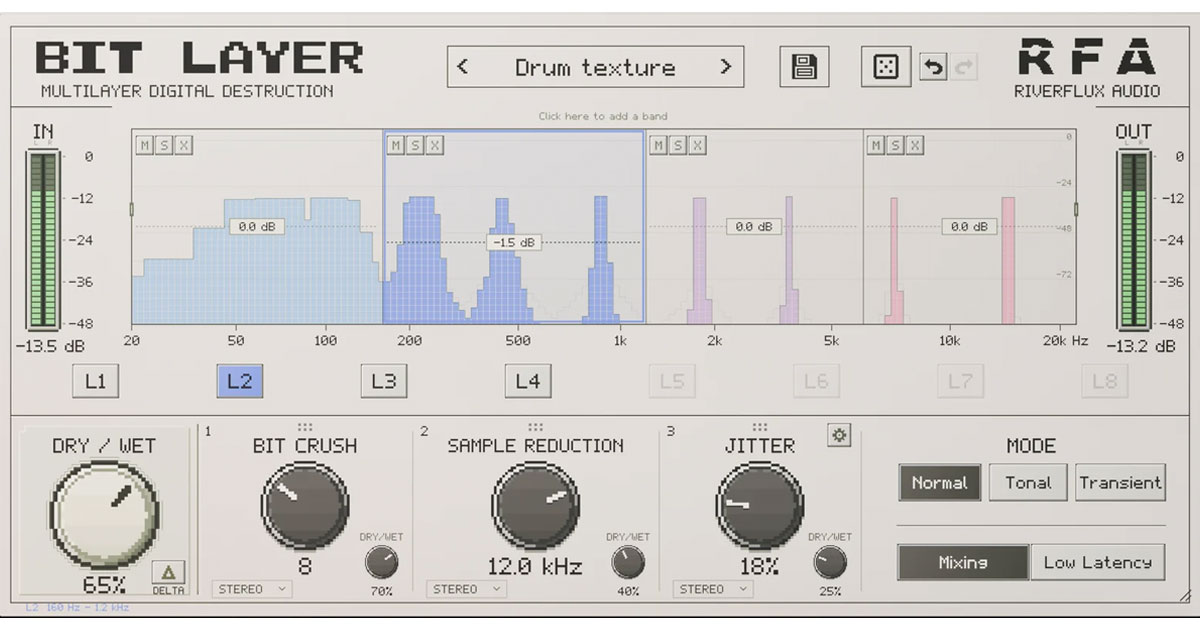
Task: Go to the previous preset arrow
Action: pyautogui.click(x=462, y=68)
